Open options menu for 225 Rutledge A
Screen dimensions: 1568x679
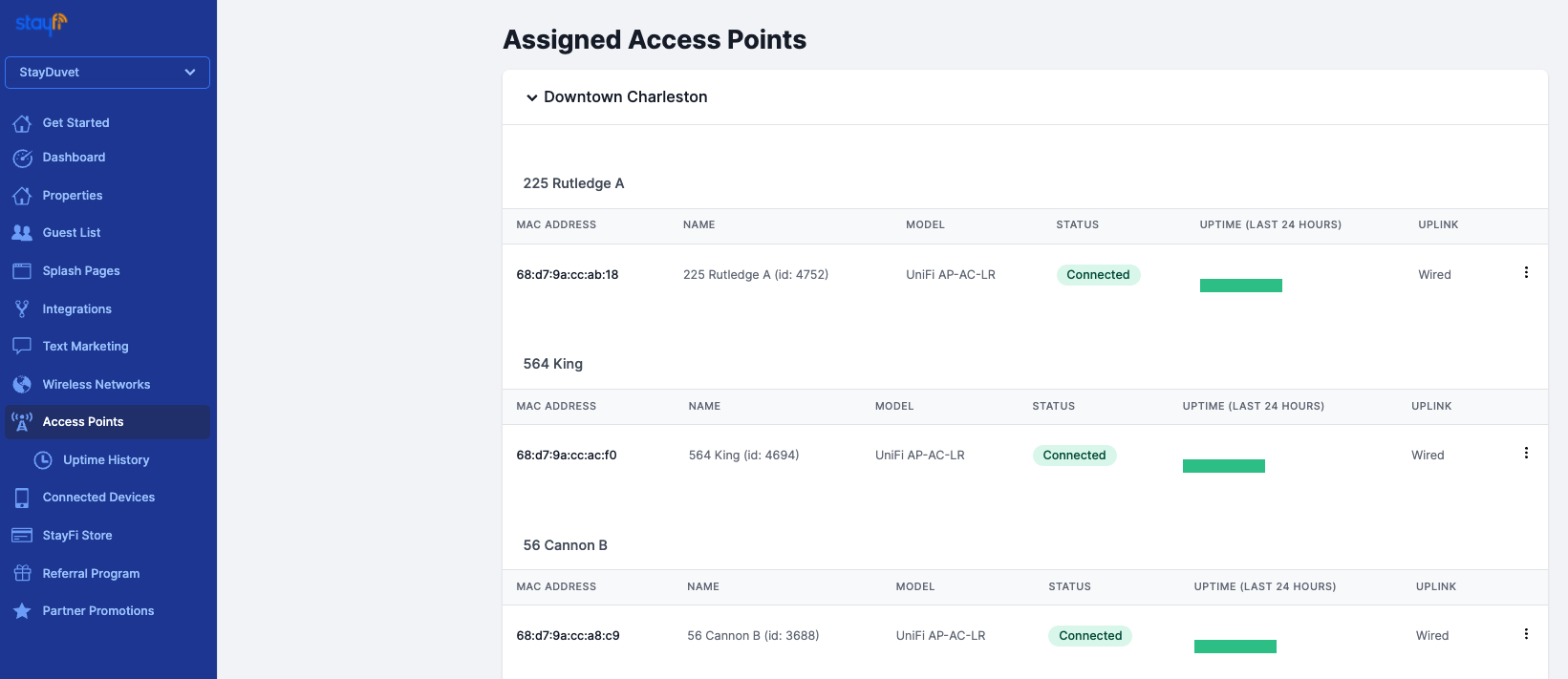pyautogui.click(x=1526, y=273)
